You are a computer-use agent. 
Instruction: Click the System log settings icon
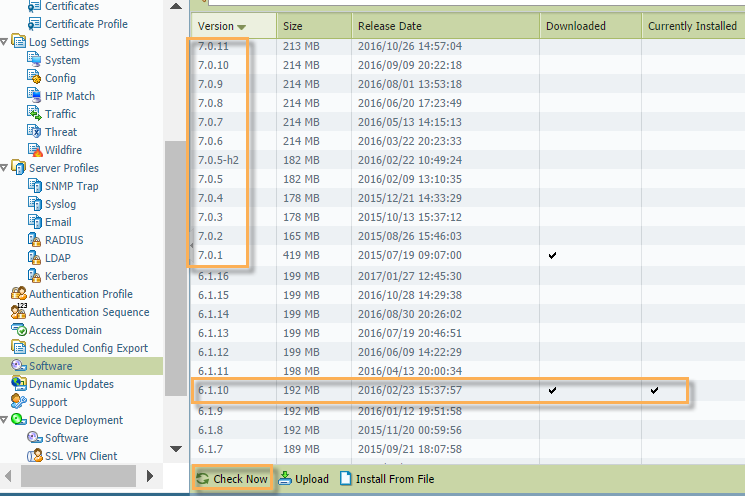pyautogui.click(x=34, y=59)
